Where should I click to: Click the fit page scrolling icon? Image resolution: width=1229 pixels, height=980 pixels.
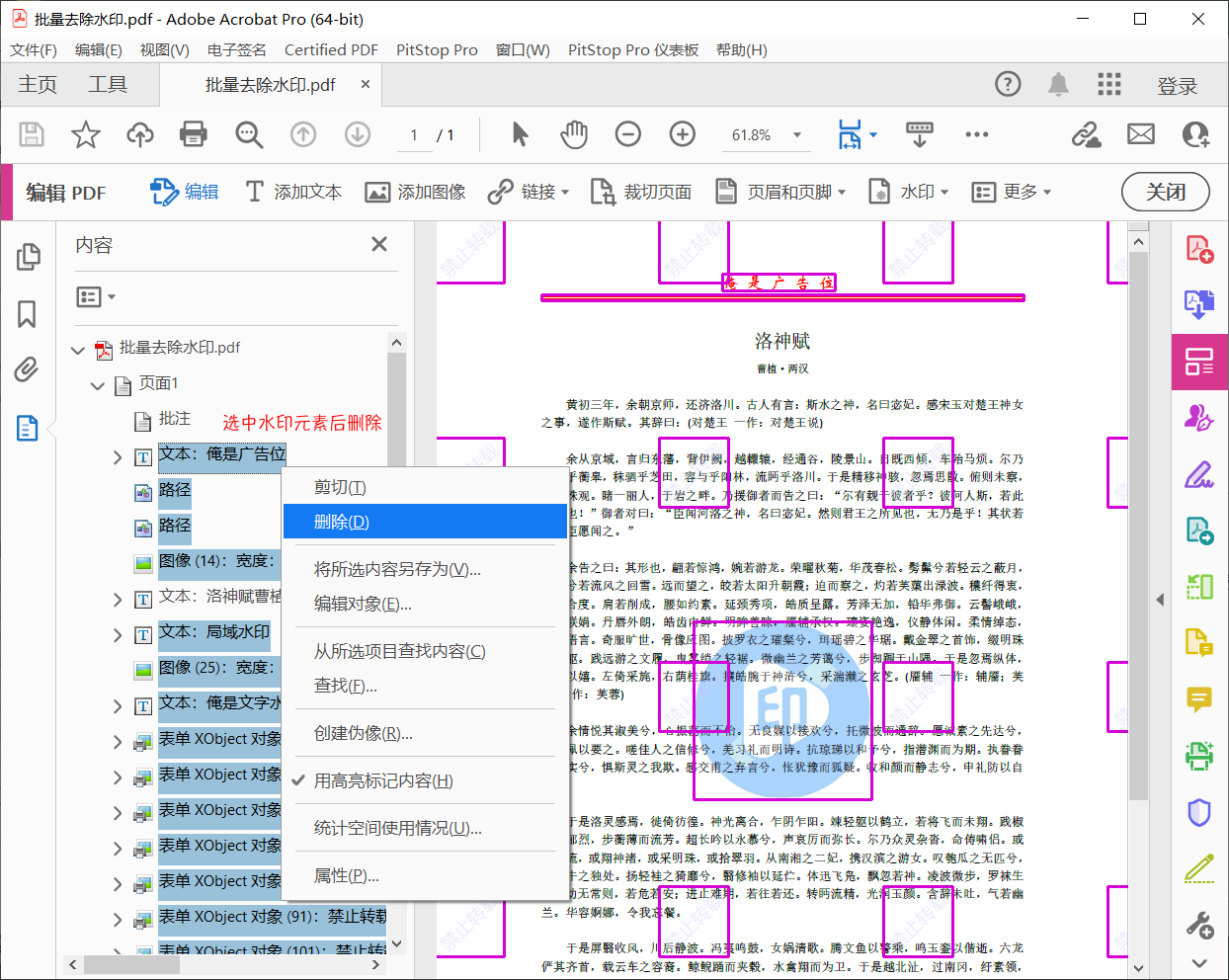(850, 134)
